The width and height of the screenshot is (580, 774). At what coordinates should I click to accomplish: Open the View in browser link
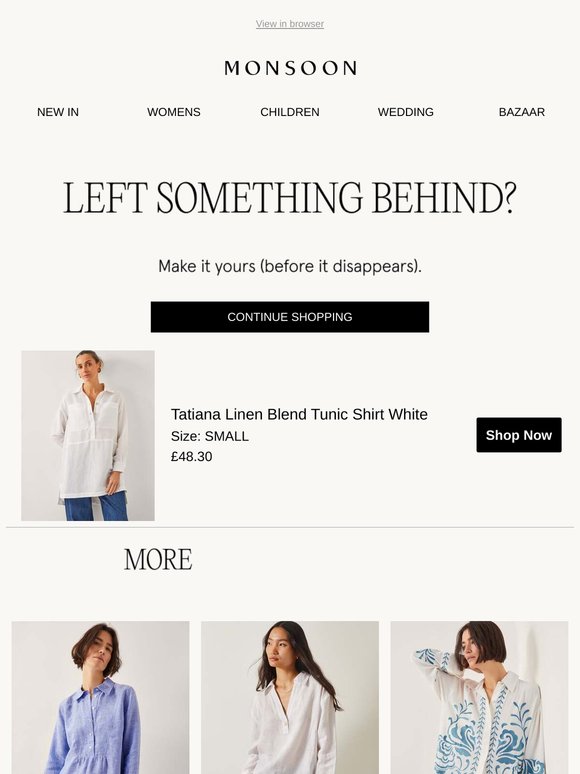[290, 24]
